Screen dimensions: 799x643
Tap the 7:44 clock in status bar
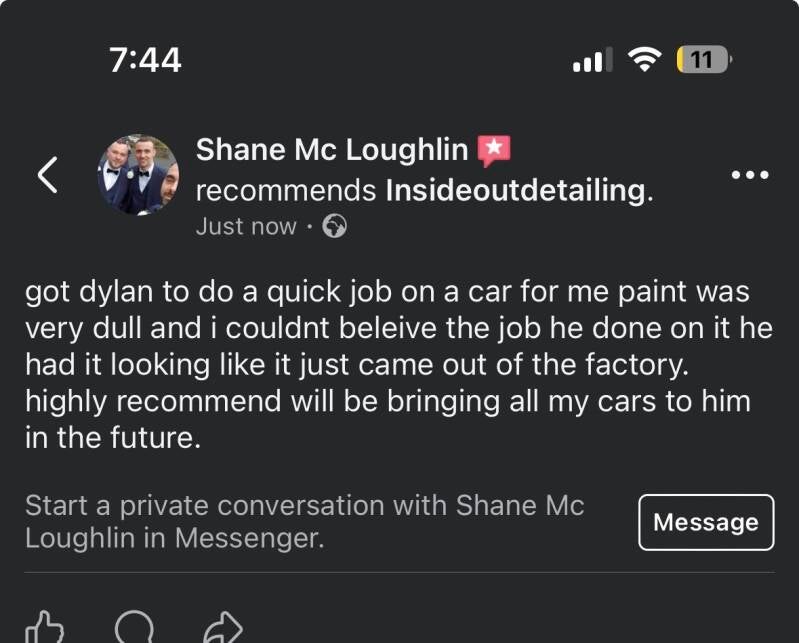pyautogui.click(x=146, y=60)
